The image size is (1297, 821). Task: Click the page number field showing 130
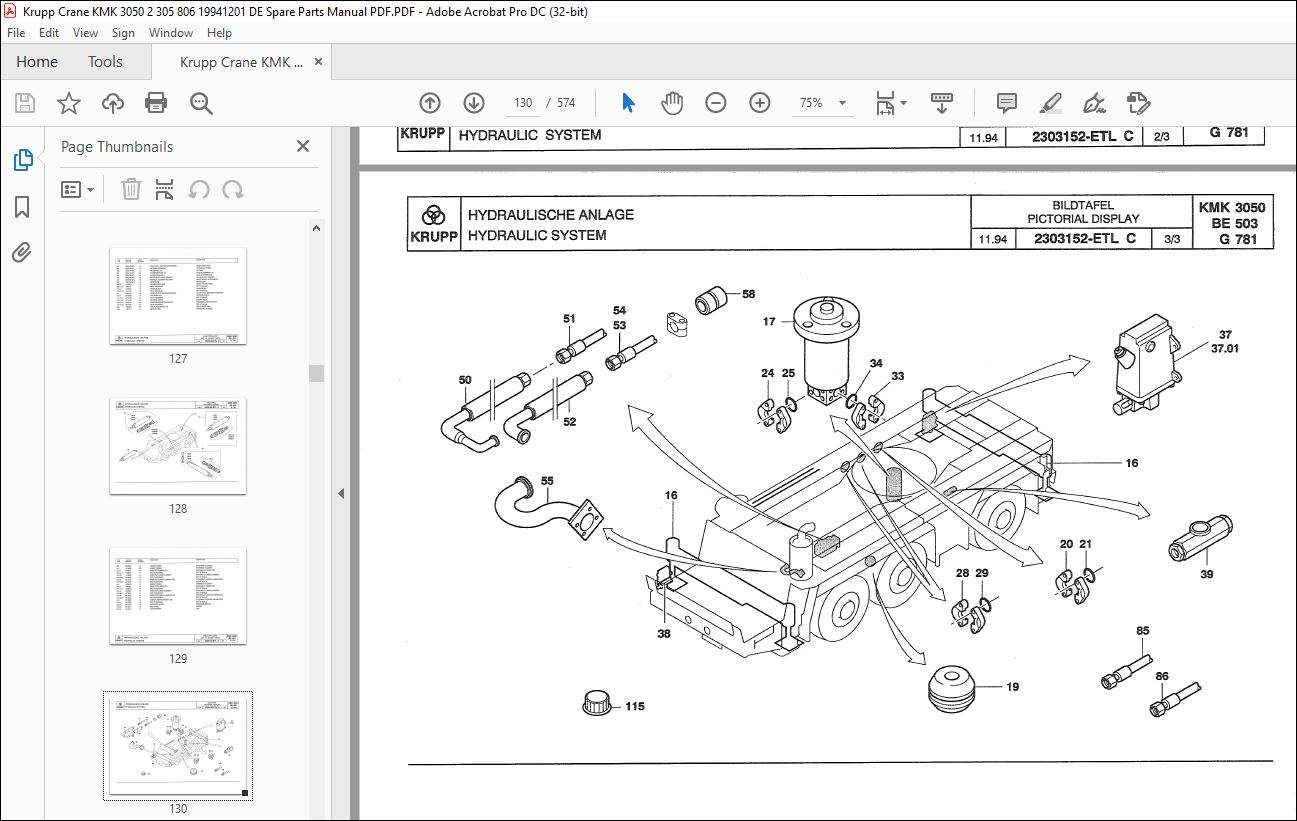tap(522, 103)
